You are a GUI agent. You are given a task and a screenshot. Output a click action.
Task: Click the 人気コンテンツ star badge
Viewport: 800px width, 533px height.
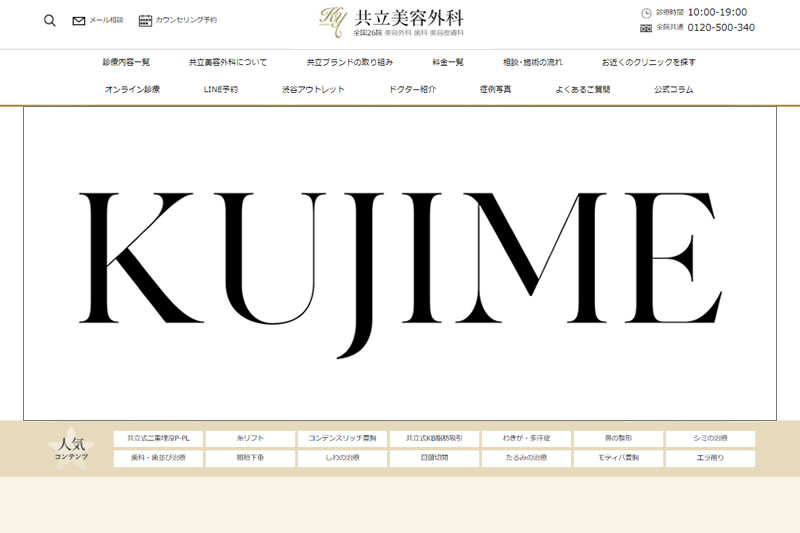coord(71,448)
